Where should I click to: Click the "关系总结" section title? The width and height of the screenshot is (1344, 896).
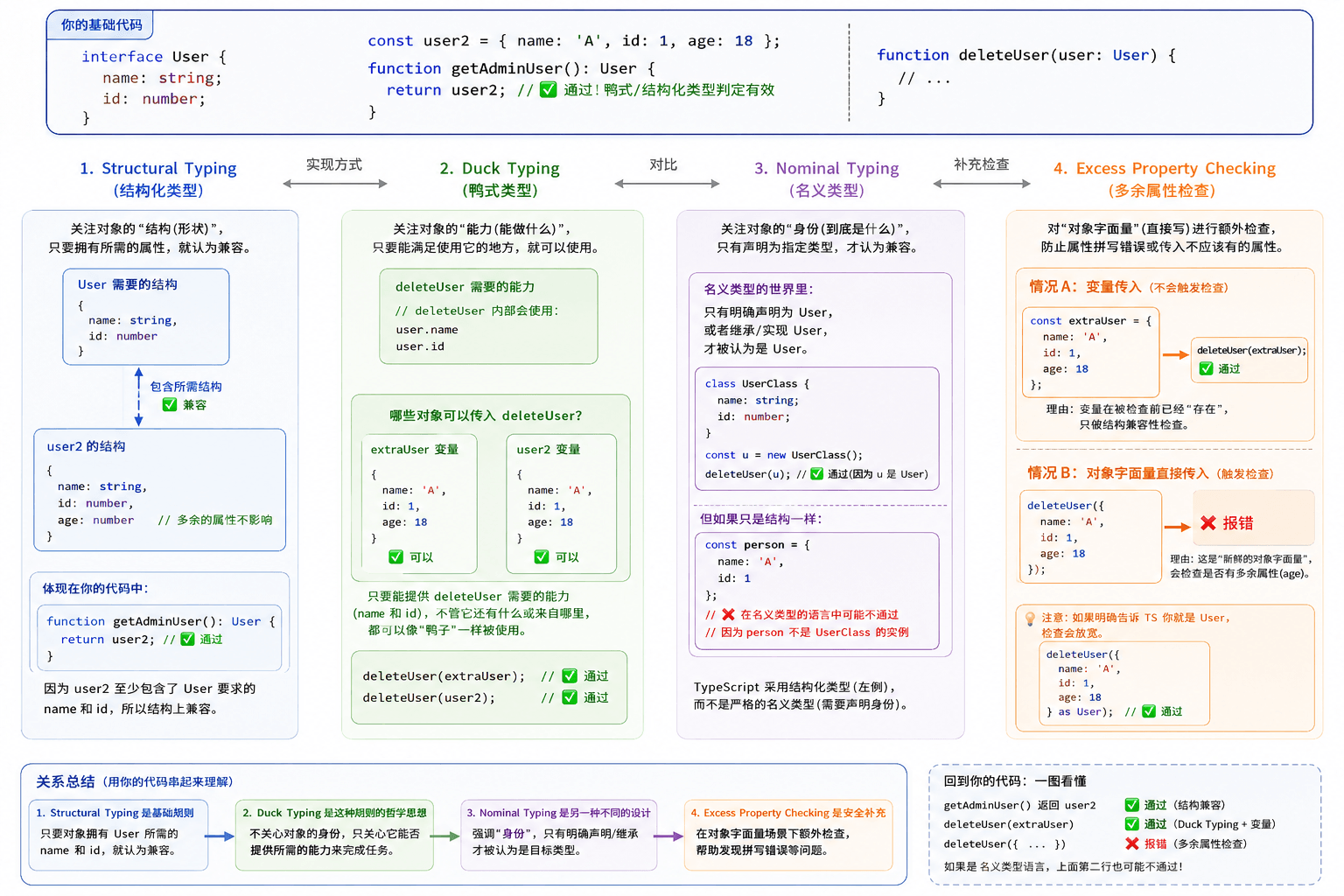[x=65, y=781]
